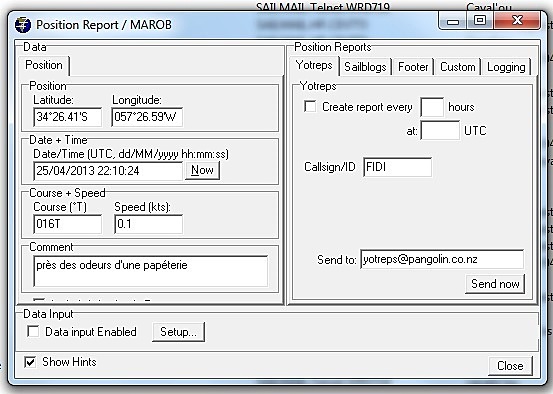Click the hours interval input box
Screen dimensions: 553x394
click(432, 107)
